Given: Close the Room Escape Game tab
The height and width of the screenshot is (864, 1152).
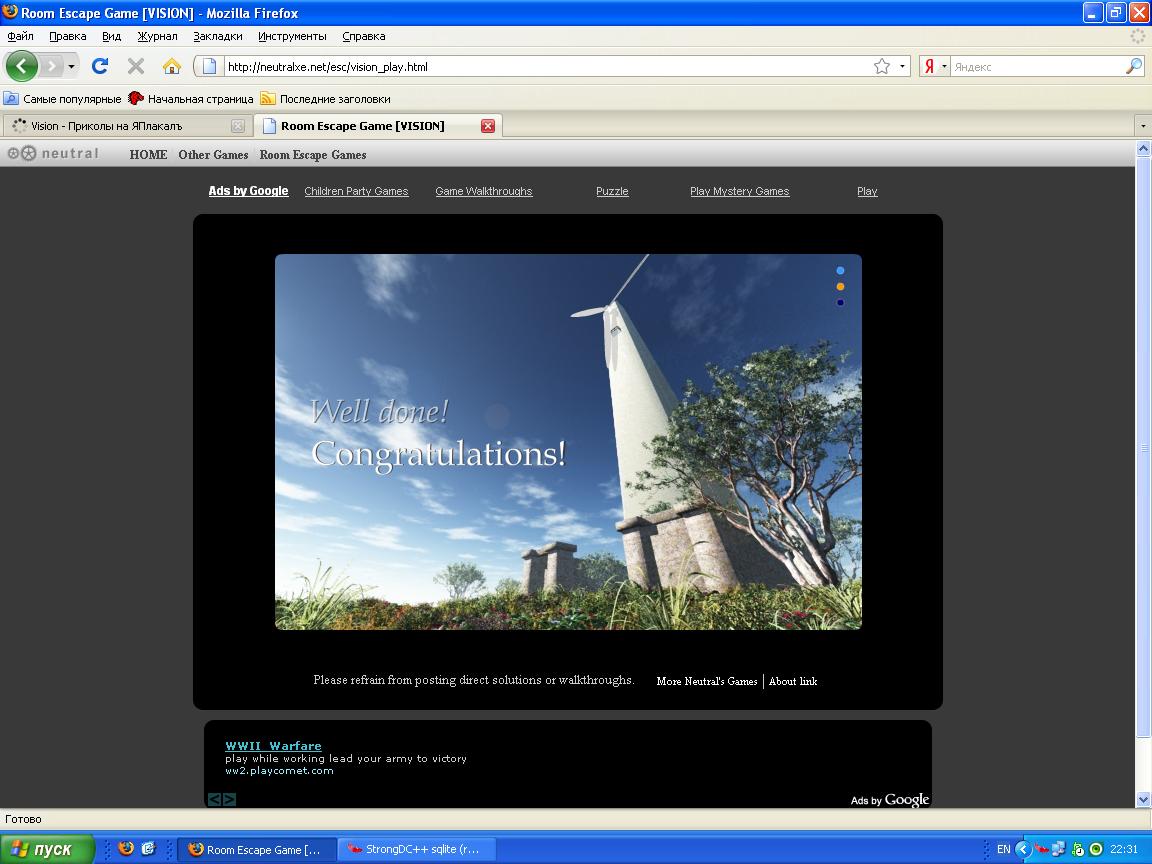Looking at the screenshot, I should pos(488,126).
